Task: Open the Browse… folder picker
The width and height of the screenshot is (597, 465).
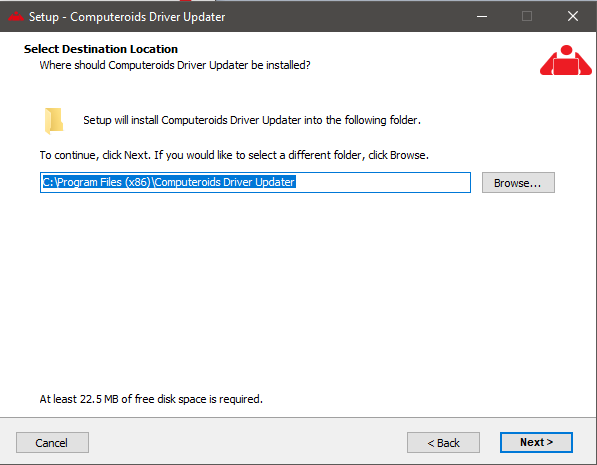Action: pyautogui.click(x=518, y=183)
